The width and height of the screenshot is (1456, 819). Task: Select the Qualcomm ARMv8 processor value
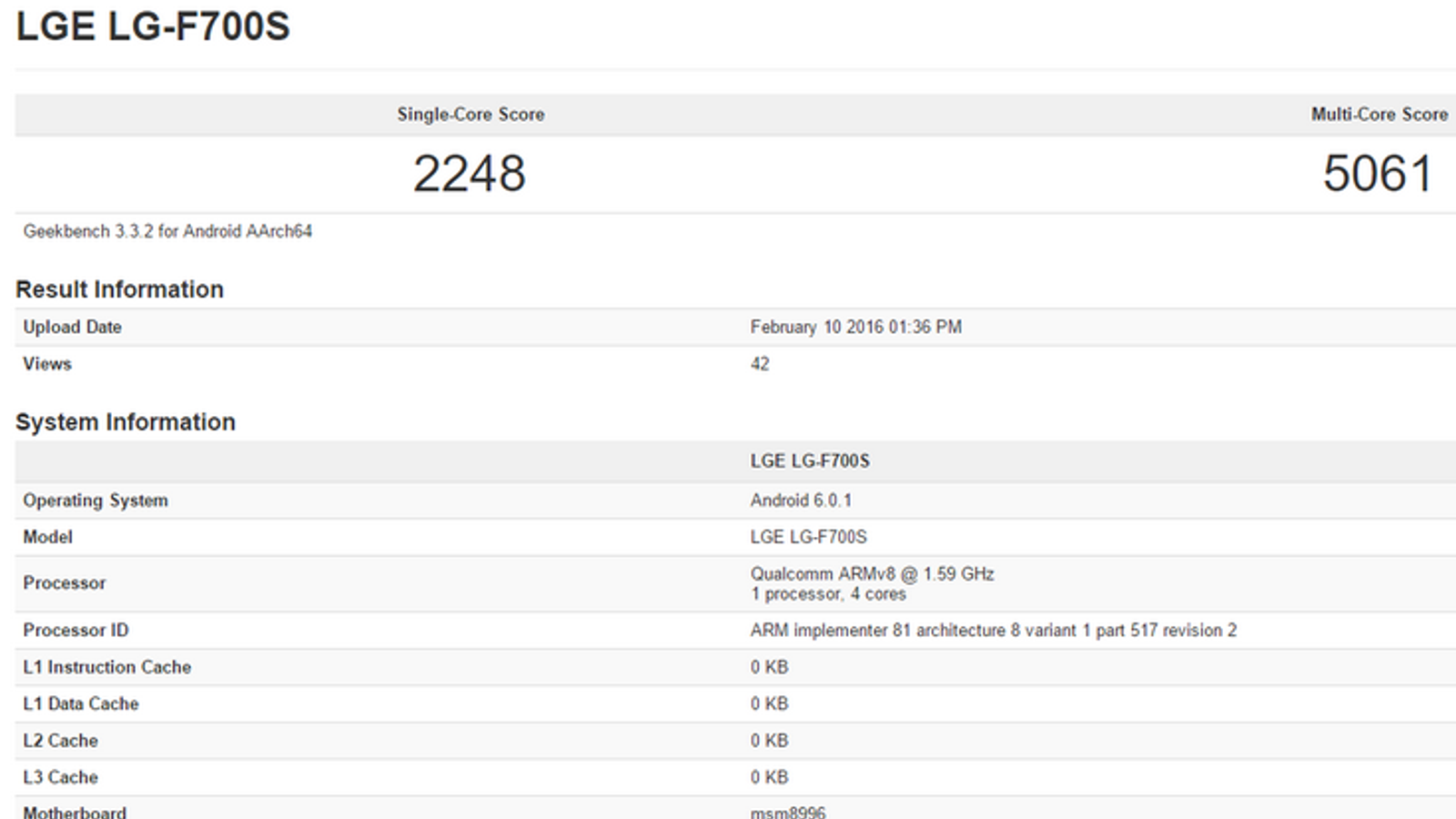click(872, 574)
